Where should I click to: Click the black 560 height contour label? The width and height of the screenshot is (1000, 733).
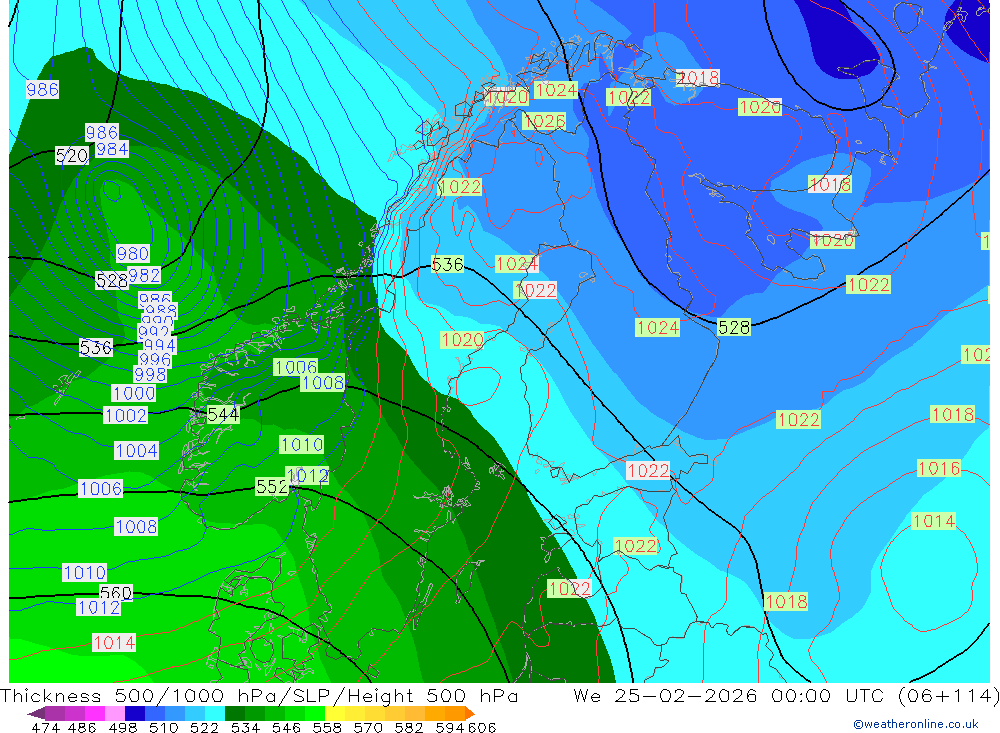click(116, 593)
